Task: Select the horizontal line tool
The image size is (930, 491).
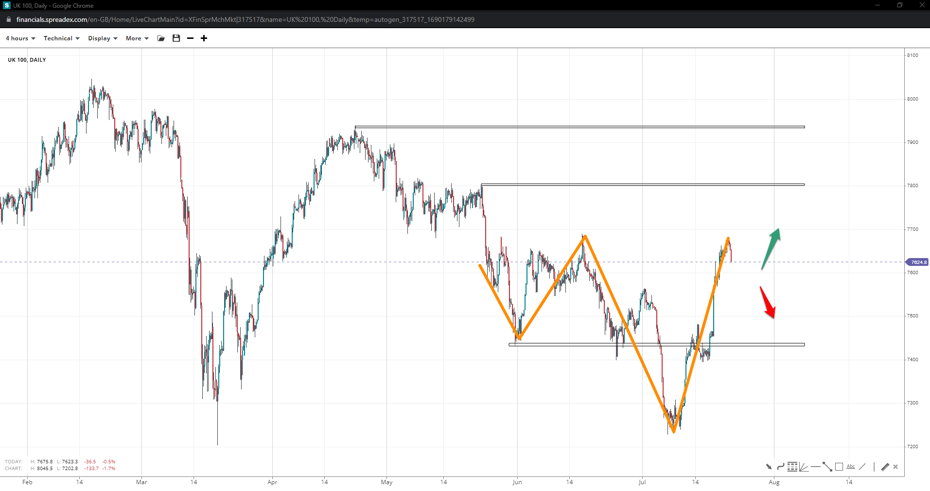Action: [816, 467]
